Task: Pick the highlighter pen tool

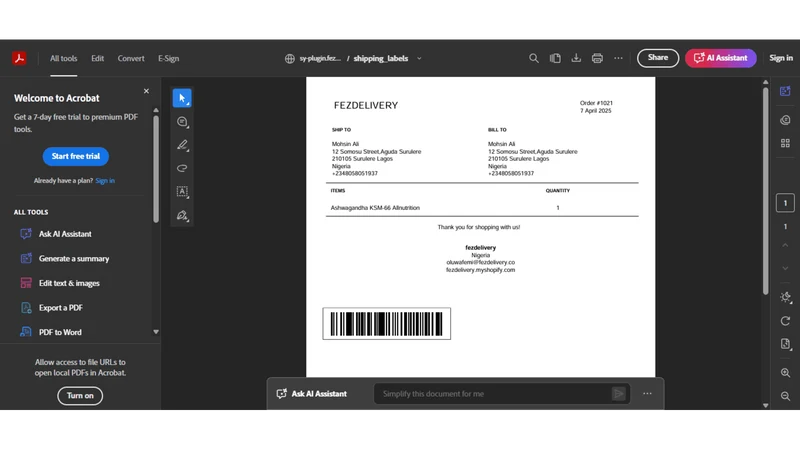Action: (182, 145)
